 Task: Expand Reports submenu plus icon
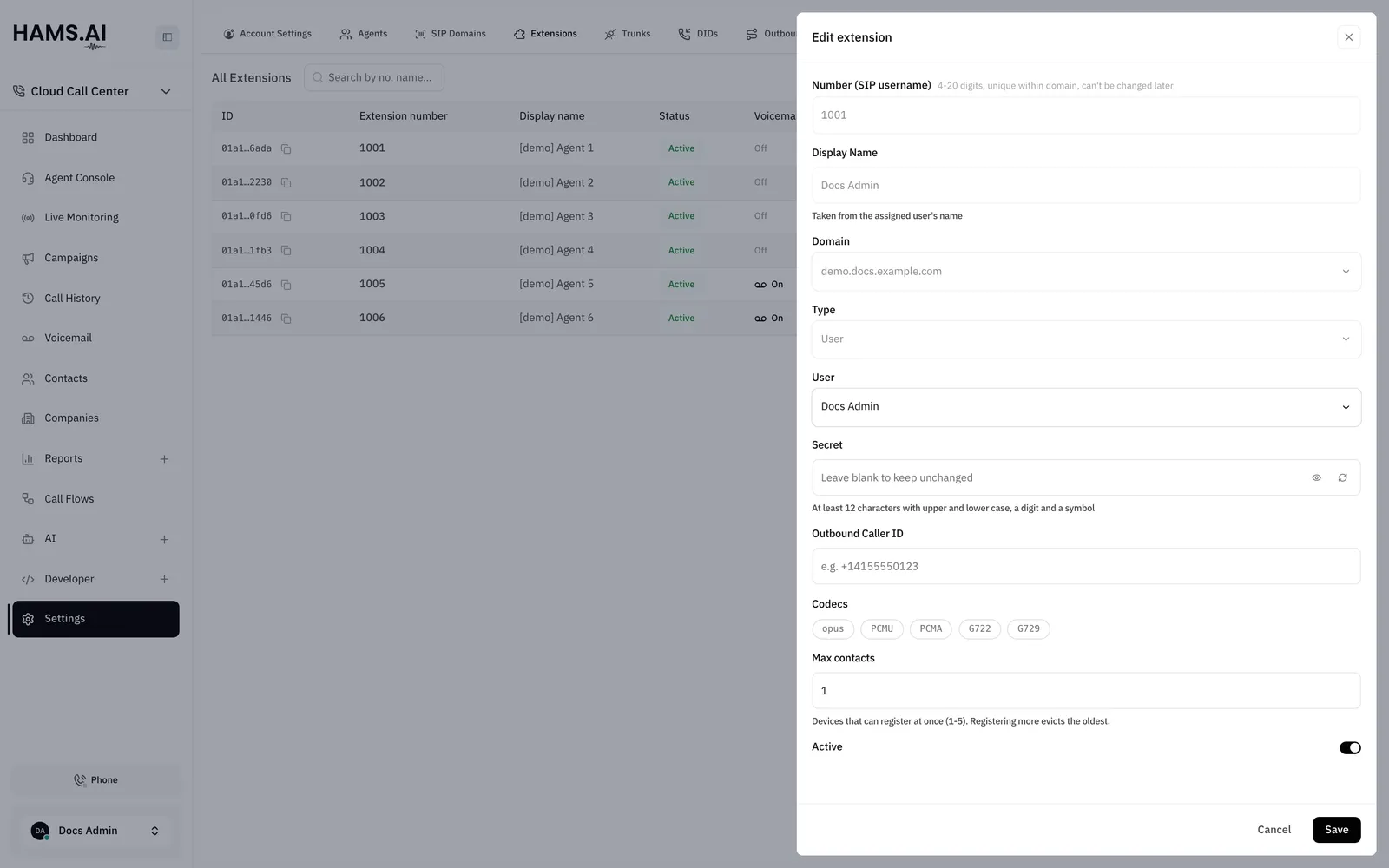pos(164,459)
